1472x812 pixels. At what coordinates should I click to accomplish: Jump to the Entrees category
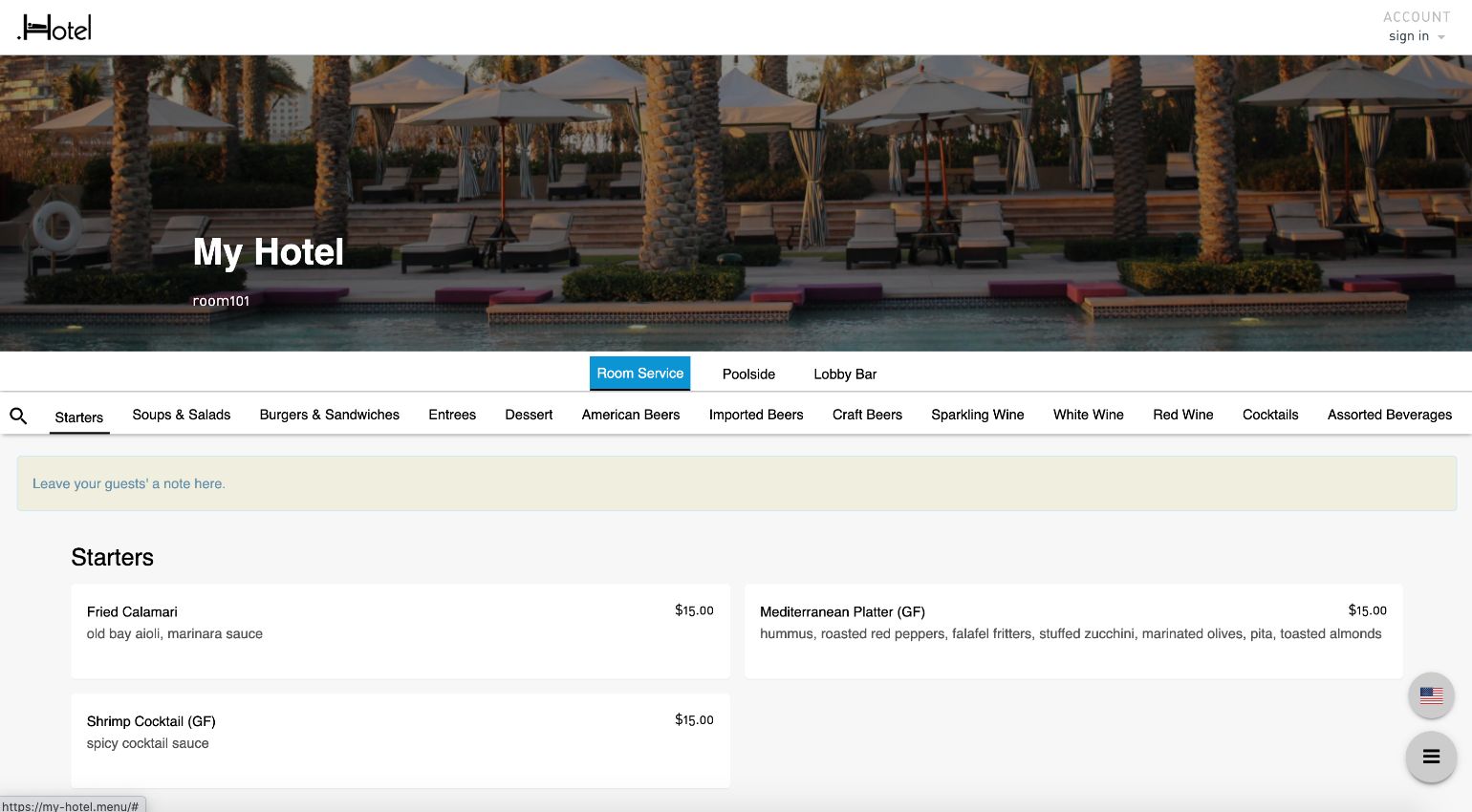452,415
